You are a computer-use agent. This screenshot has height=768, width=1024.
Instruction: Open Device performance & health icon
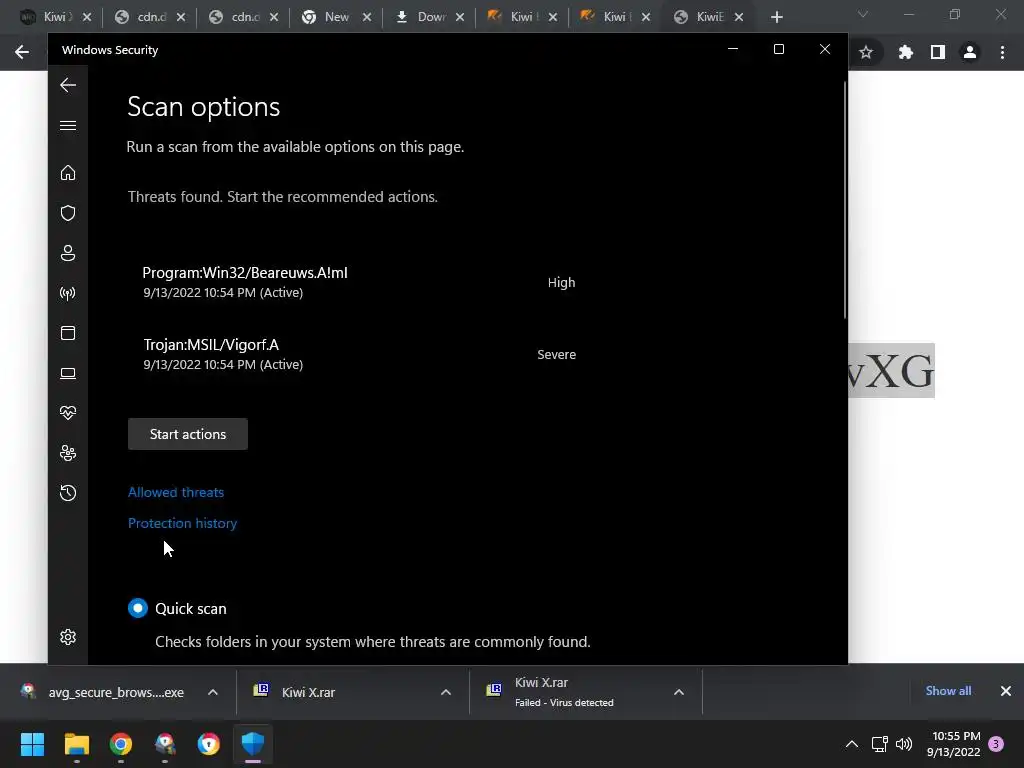pyautogui.click(x=68, y=413)
